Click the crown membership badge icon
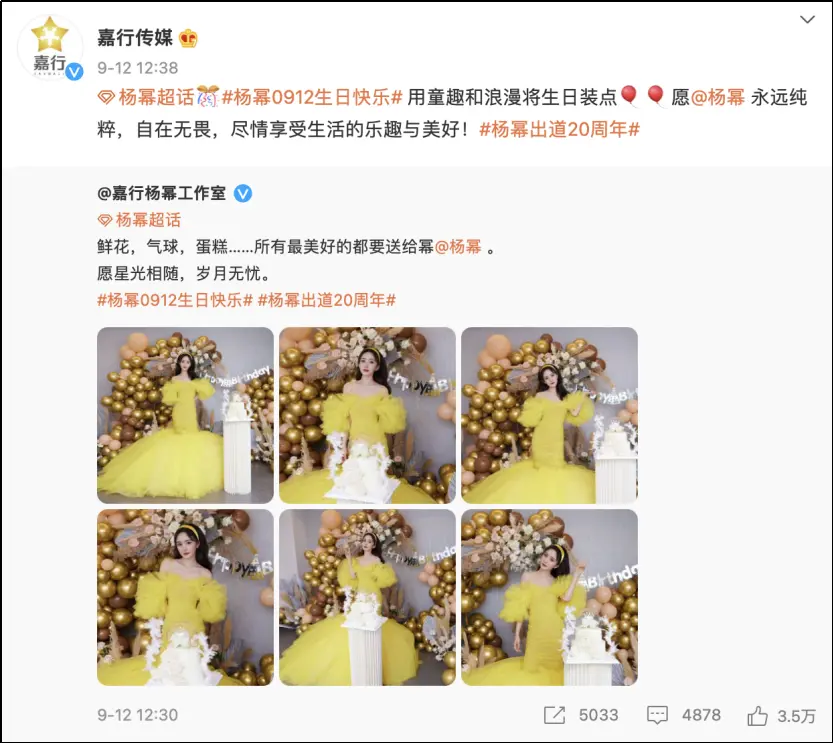The image size is (833, 743). [189, 38]
